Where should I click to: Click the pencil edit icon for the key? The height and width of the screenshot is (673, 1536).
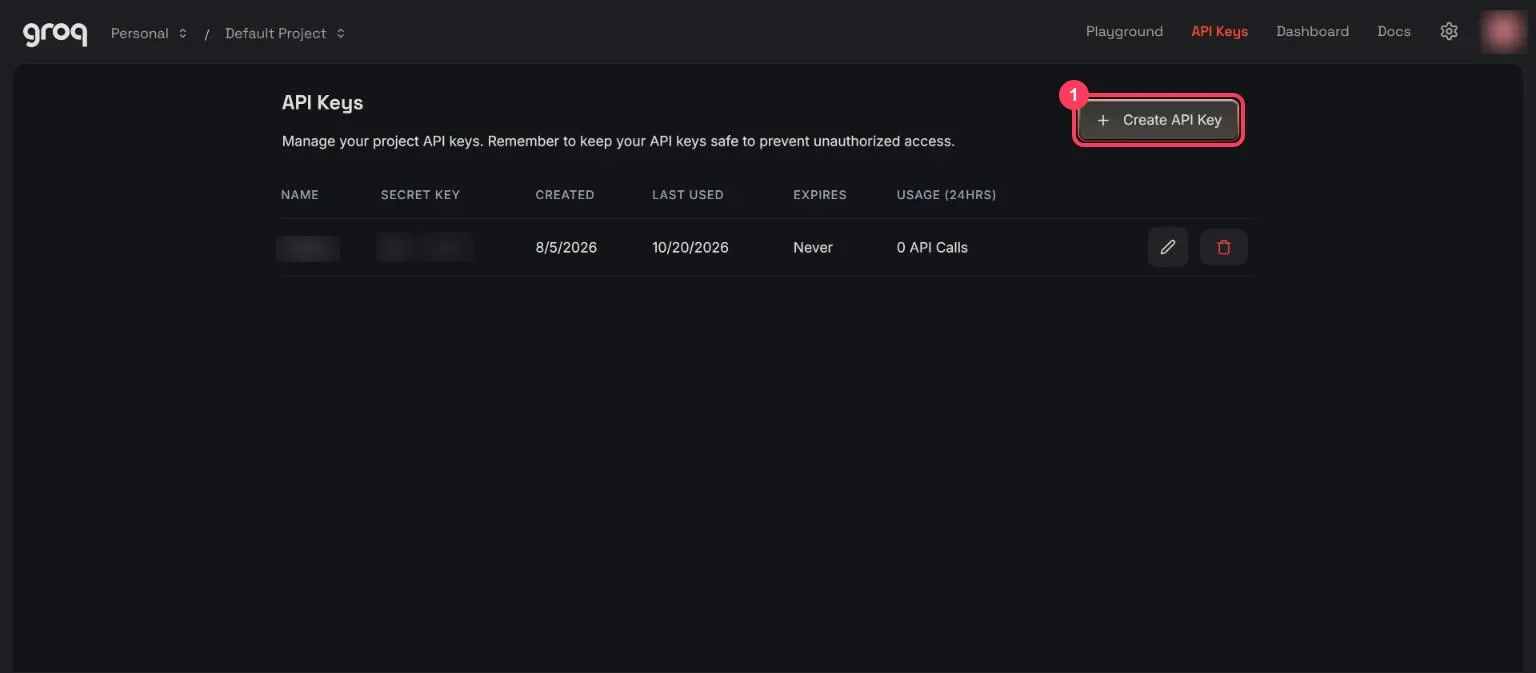pos(1167,247)
